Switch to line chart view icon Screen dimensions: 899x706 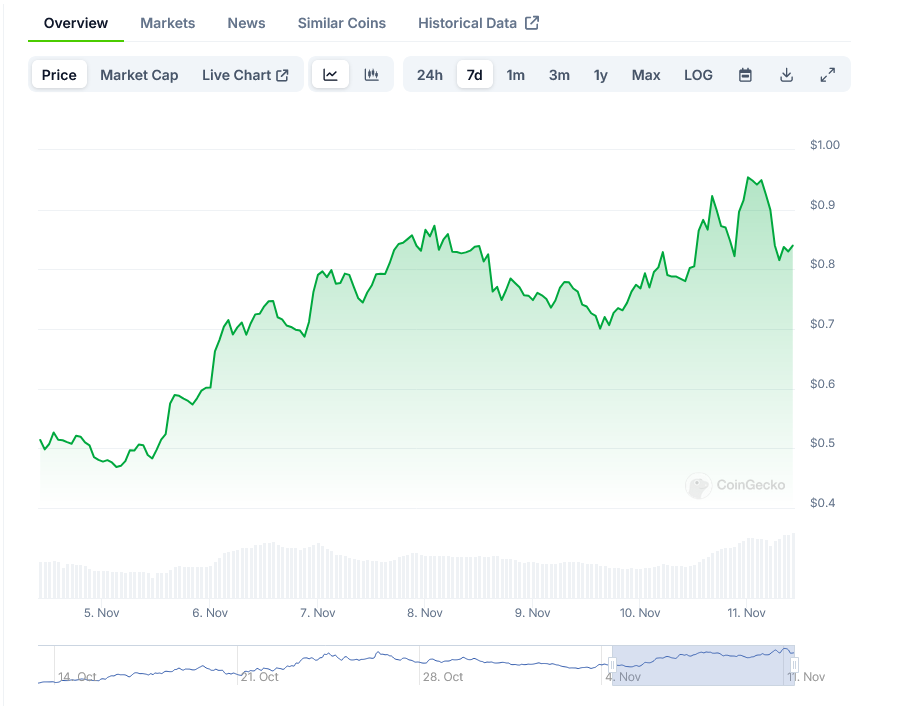point(330,75)
